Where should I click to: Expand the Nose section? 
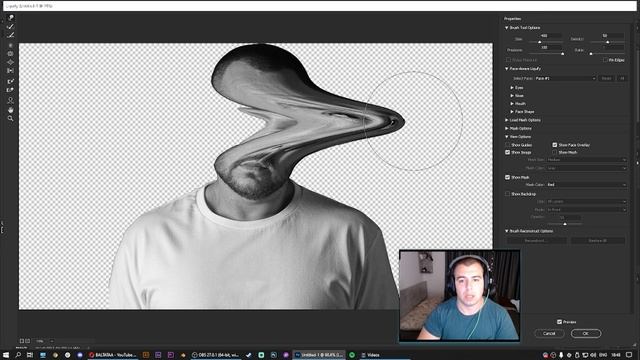pyautogui.click(x=512, y=96)
